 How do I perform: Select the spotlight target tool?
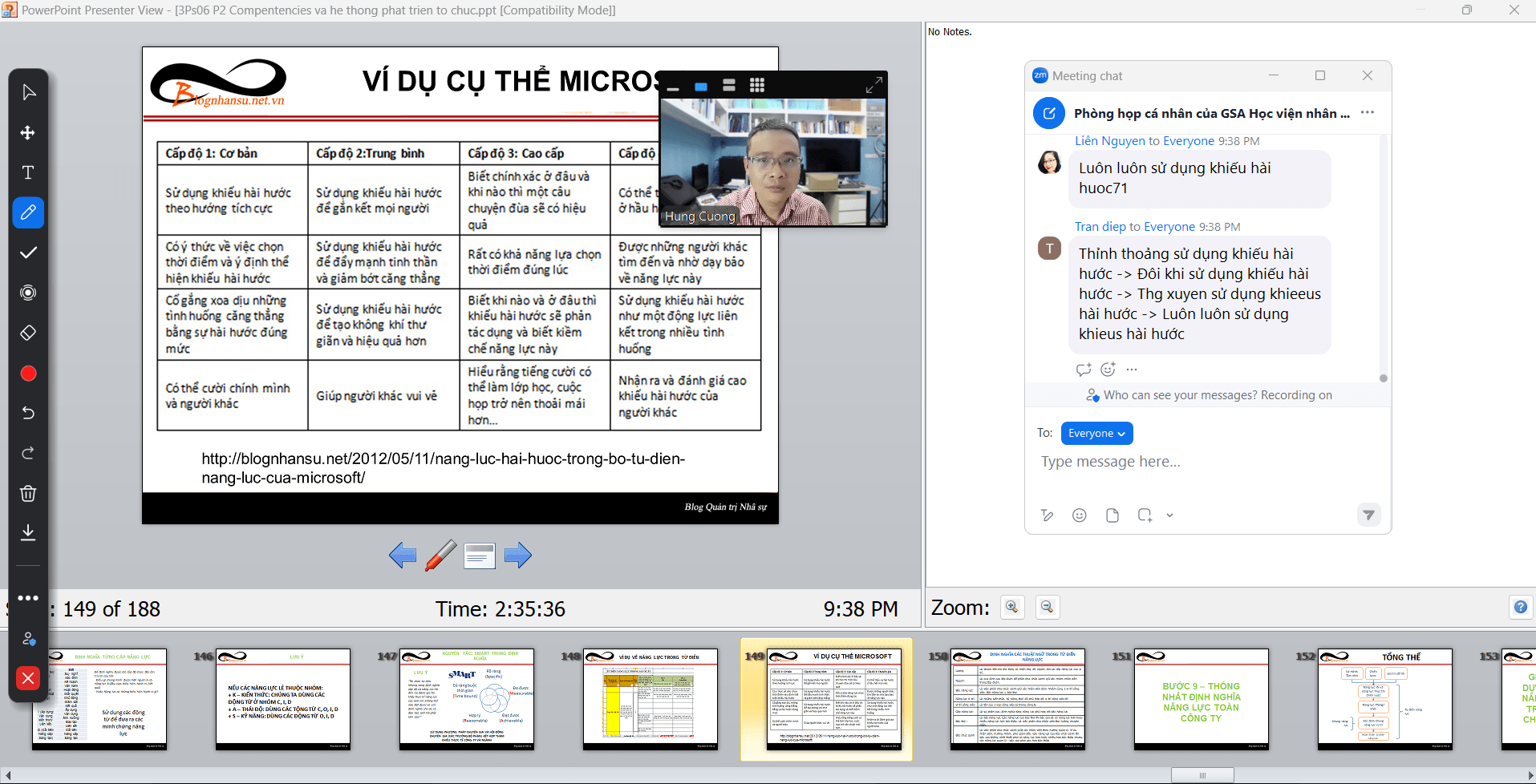tap(28, 293)
